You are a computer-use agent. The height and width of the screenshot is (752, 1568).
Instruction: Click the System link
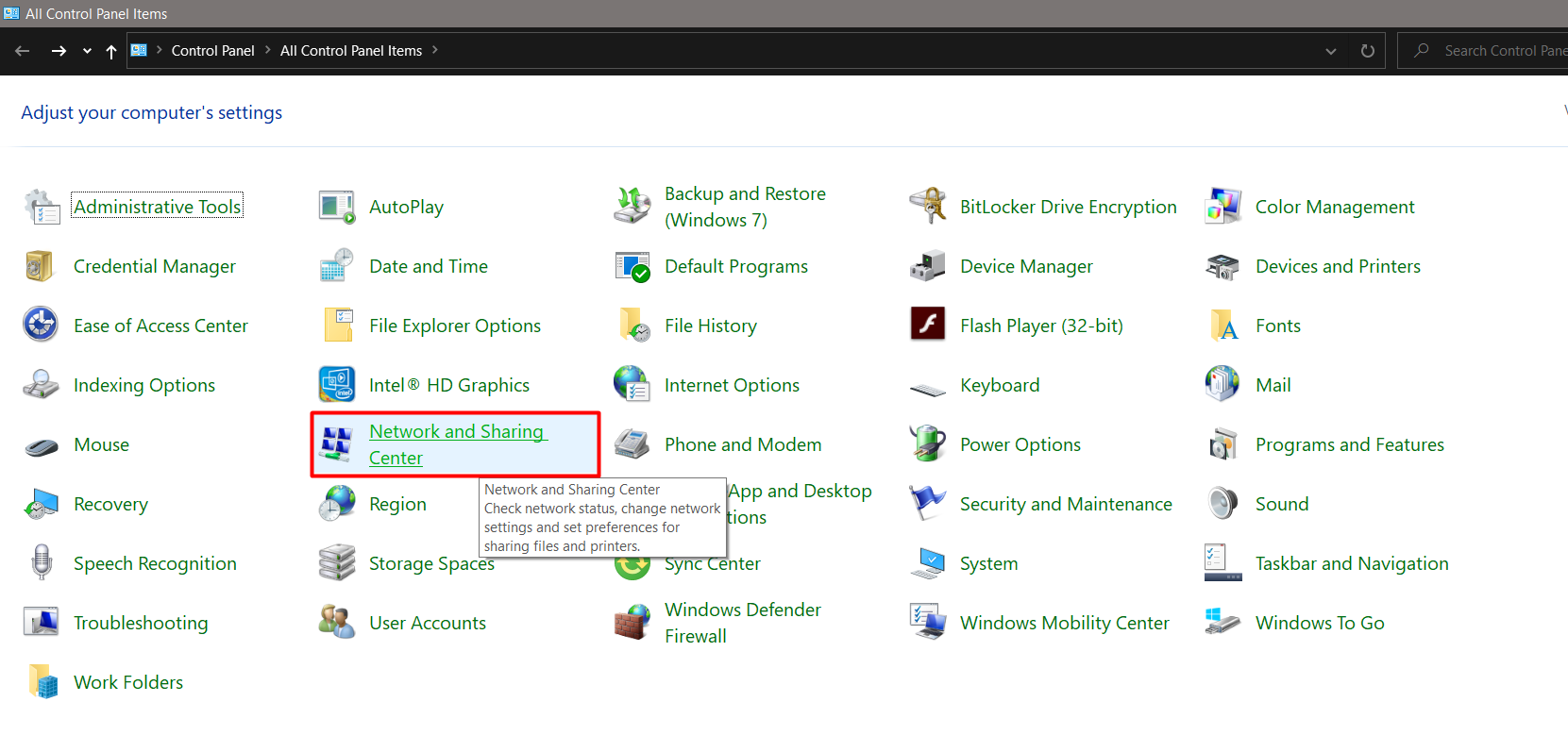(x=988, y=563)
